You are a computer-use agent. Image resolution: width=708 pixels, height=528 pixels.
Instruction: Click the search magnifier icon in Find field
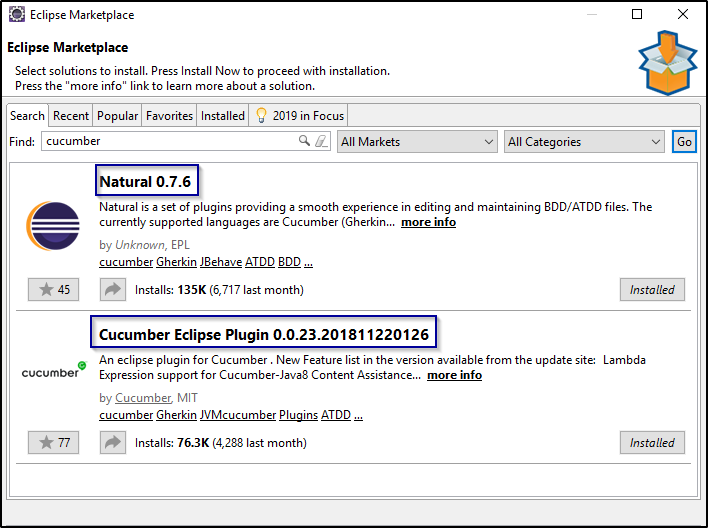tap(305, 142)
